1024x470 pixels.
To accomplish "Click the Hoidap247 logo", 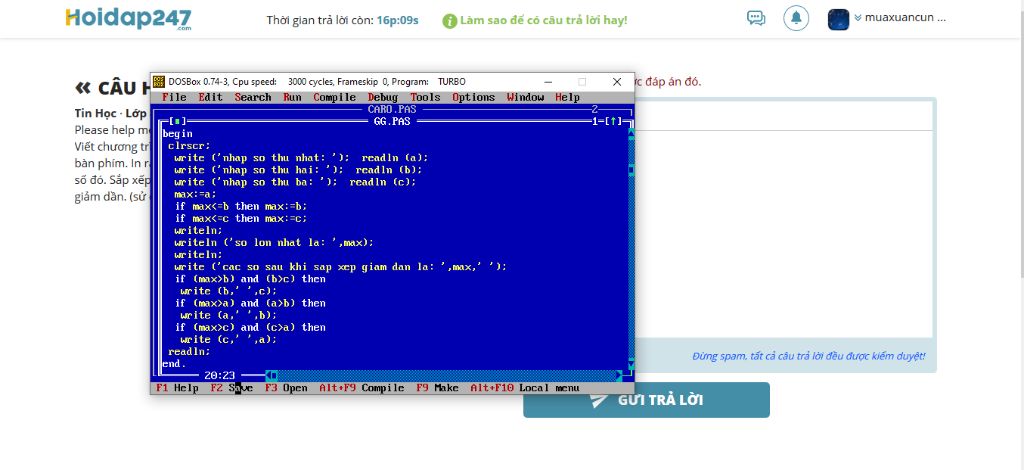I will (129, 19).
